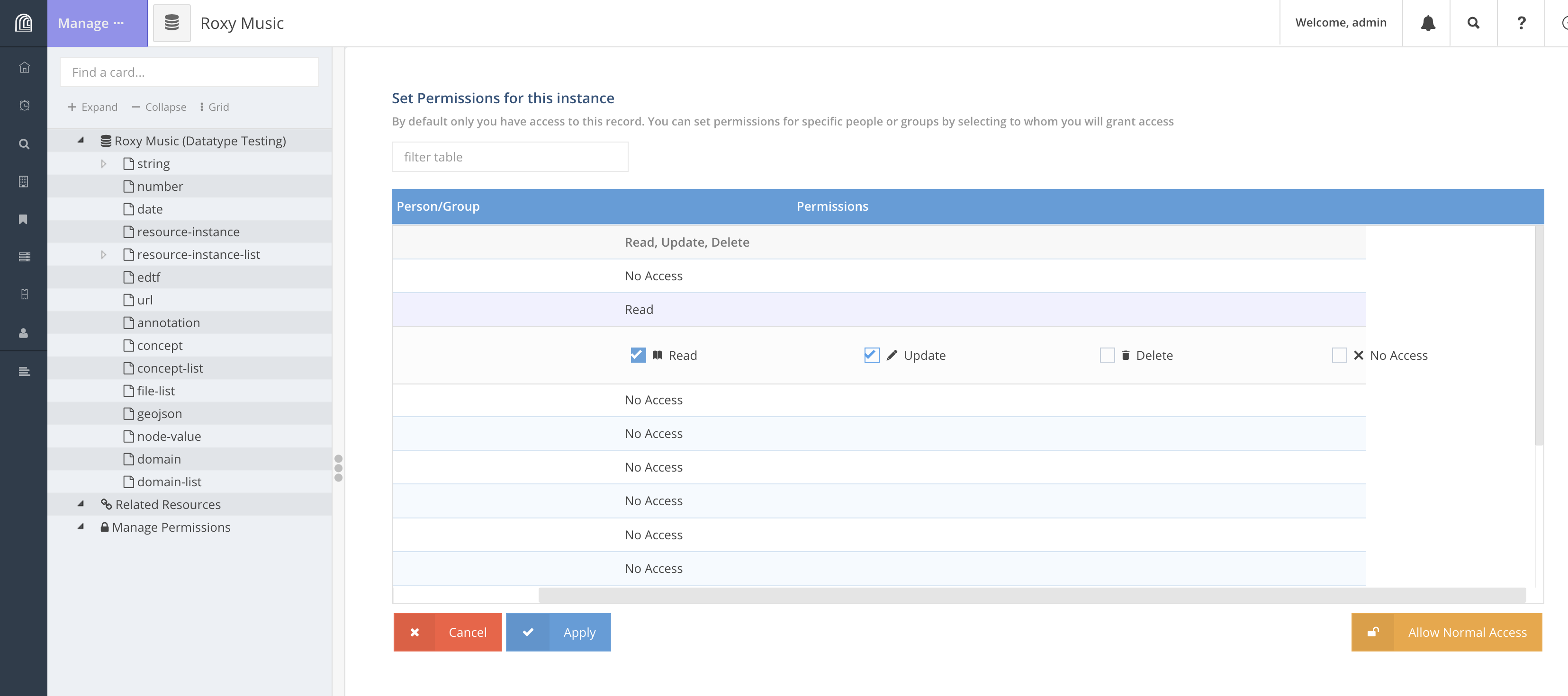Open the Manage menu
Screen dimensions: 1568x696
click(x=90, y=23)
